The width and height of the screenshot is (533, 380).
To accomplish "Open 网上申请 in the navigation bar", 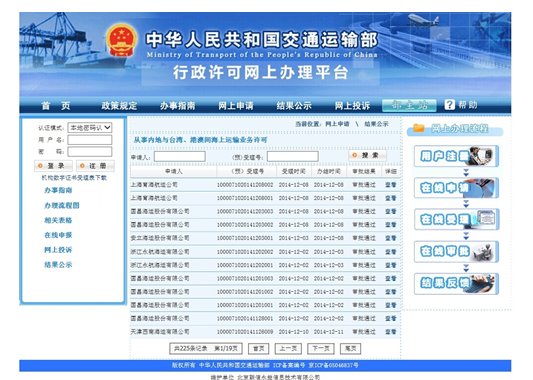I will 236,106.
